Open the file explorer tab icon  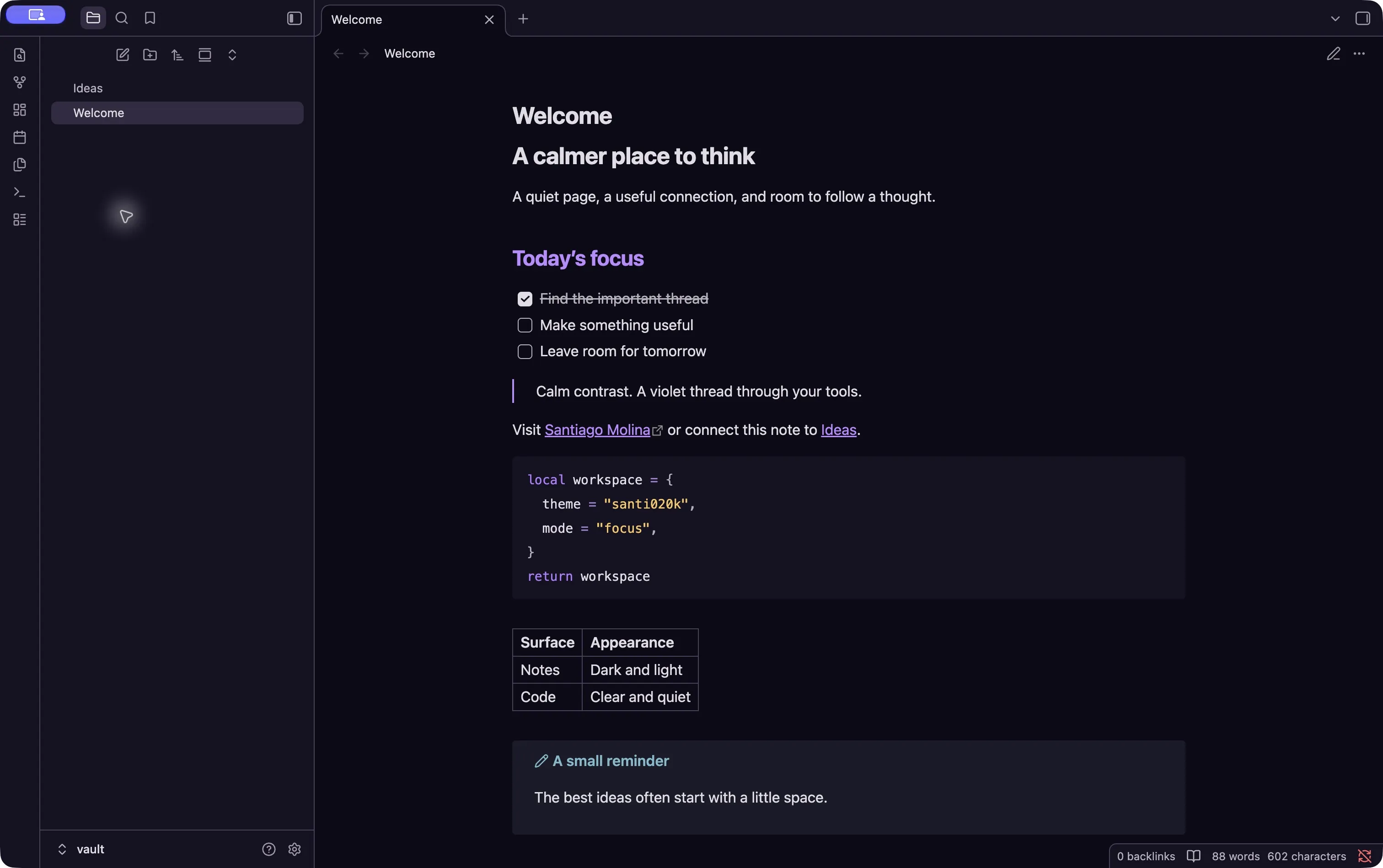tap(93, 18)
